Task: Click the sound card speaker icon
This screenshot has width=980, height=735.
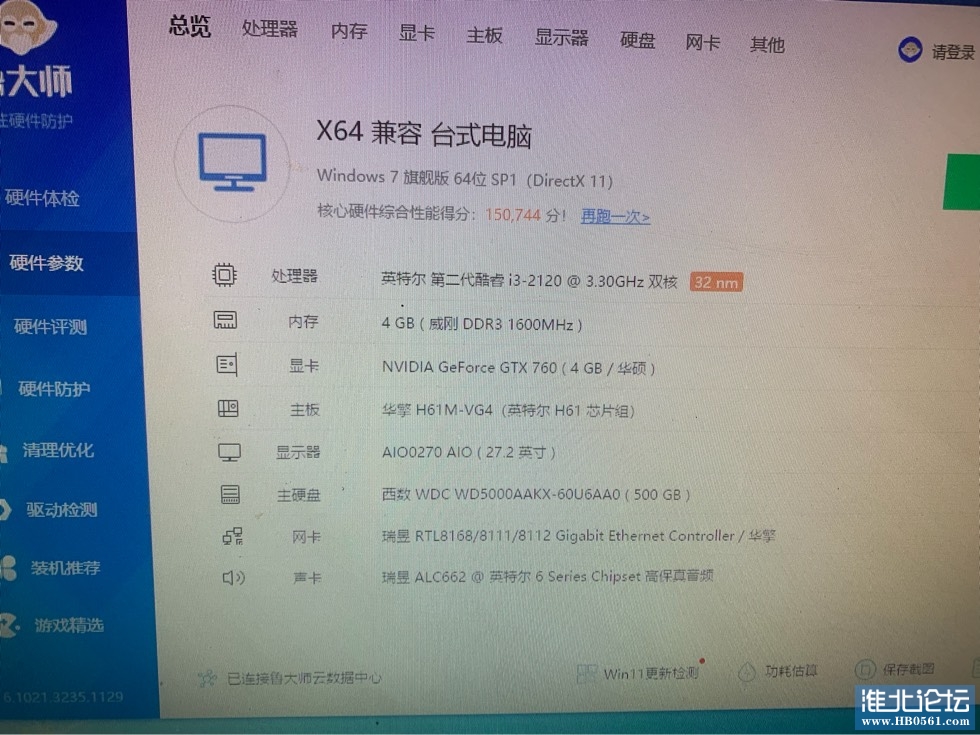Action: [234, 578]
